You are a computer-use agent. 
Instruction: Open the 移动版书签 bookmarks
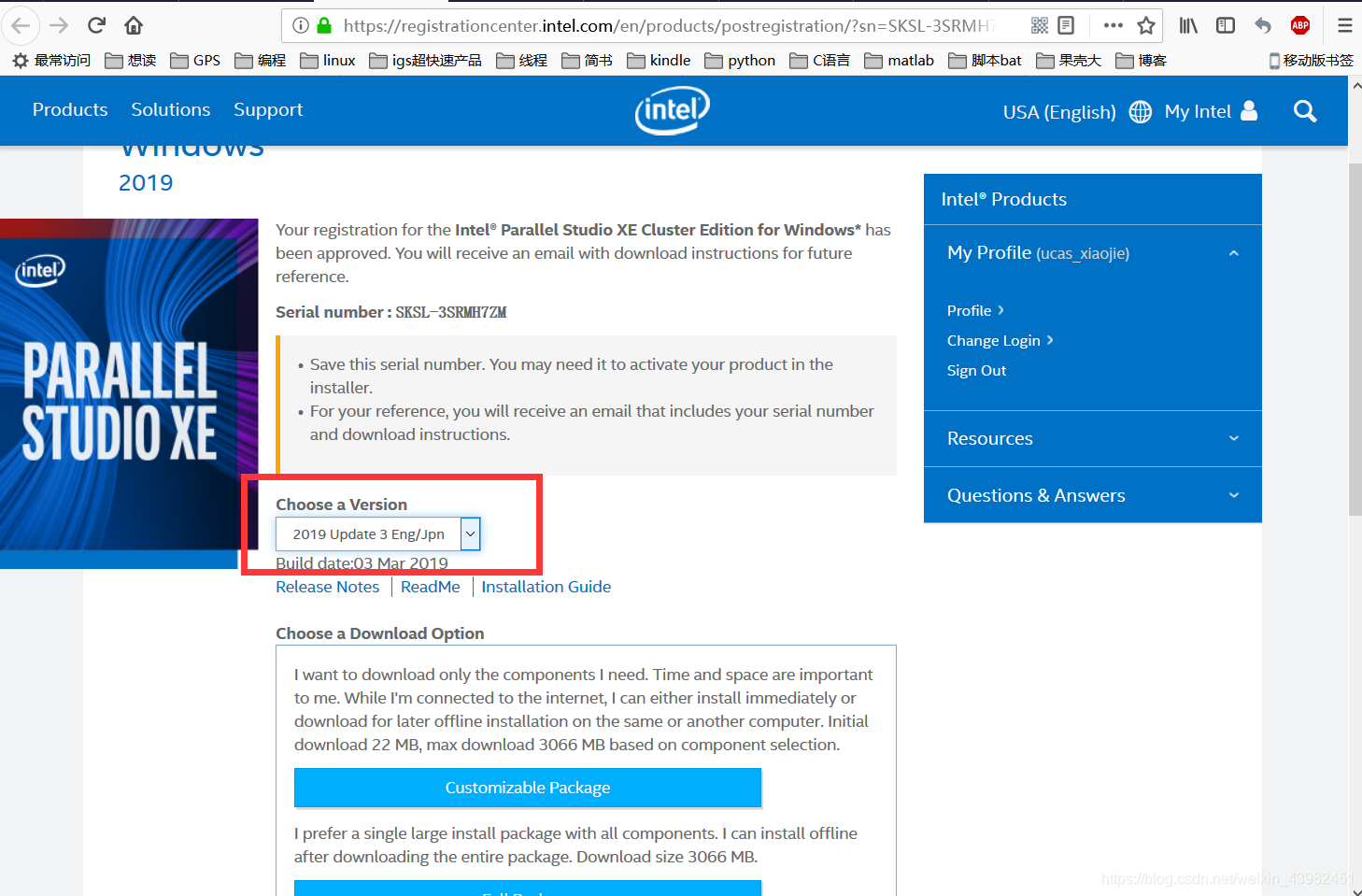click(1312, 61)
